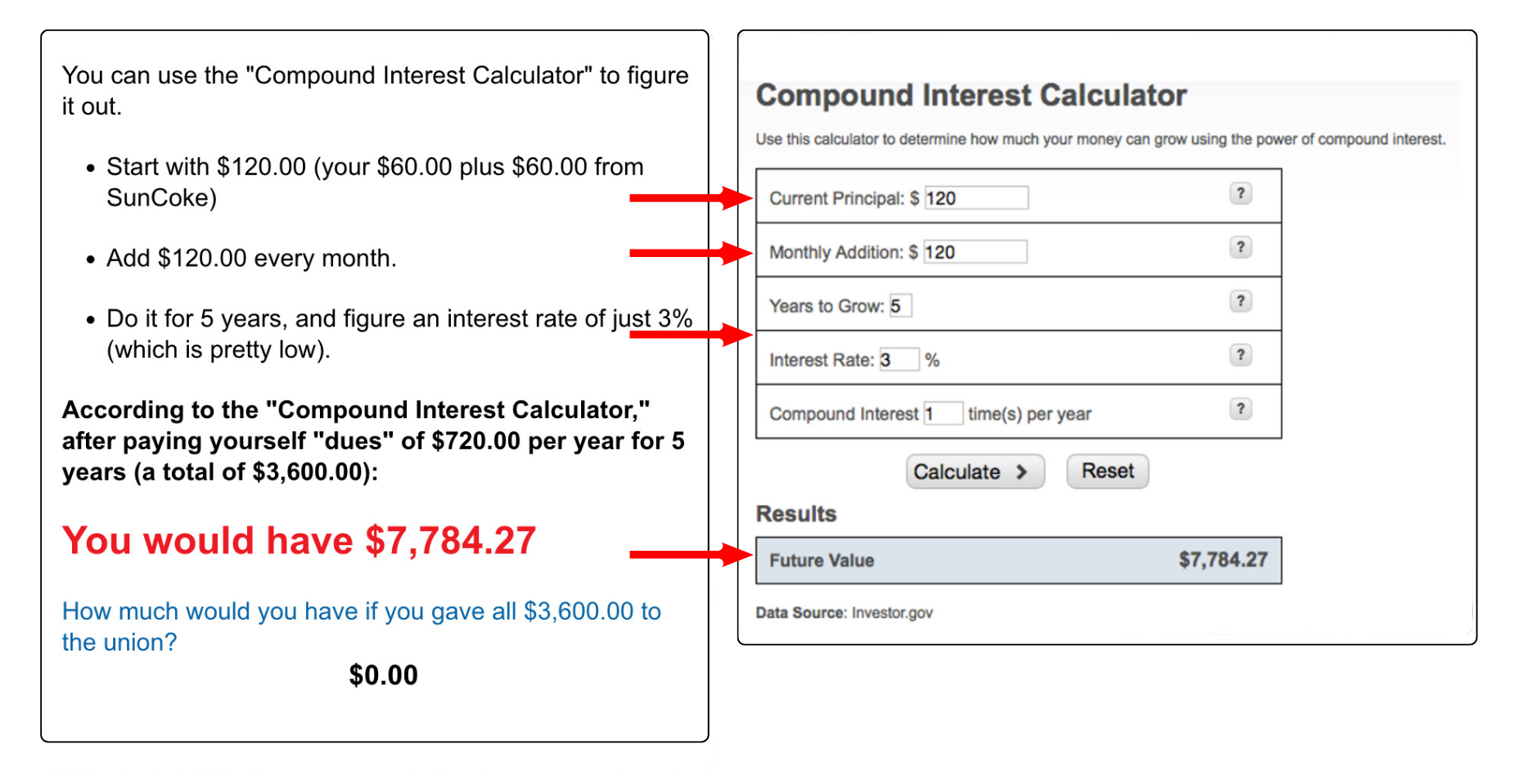Click the red arrow pointing to Current Principal

click(691, 198)
